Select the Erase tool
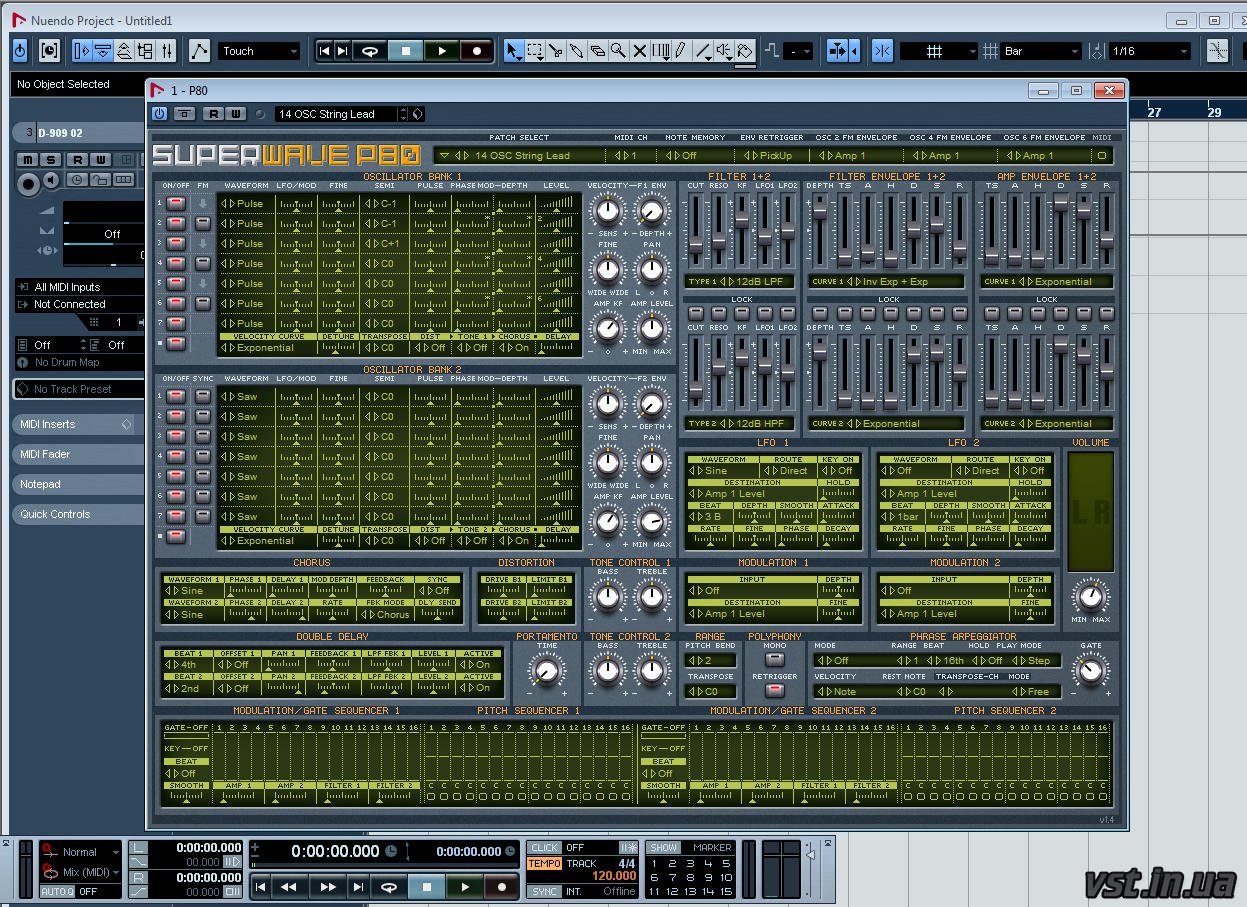 point(597,51)
